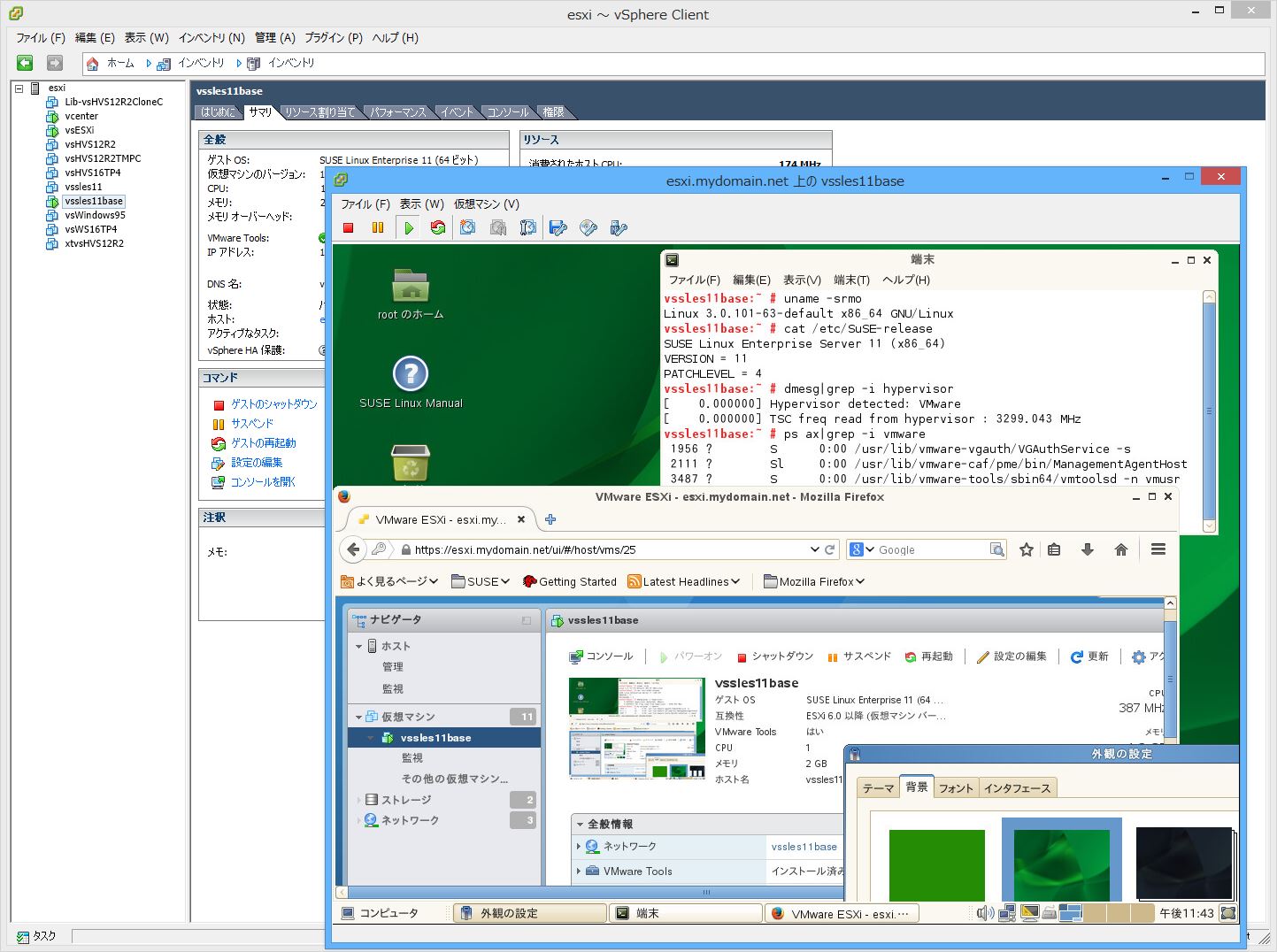1277x952 pixels.
Task: Open 端末(T) menu in terminal window
Action: point(851,280)
